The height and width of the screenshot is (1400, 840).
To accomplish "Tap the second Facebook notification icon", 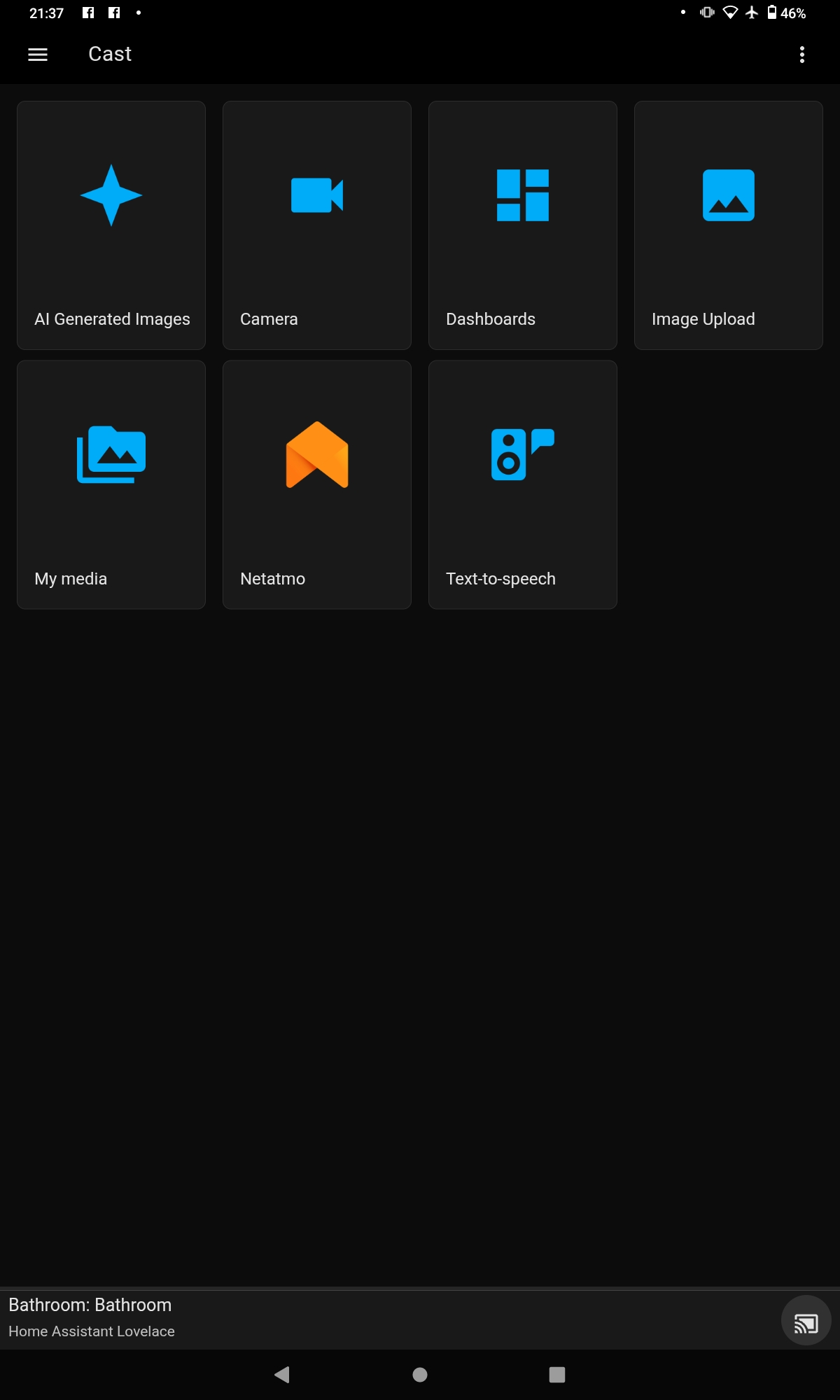I will click(x=114, y=13).
